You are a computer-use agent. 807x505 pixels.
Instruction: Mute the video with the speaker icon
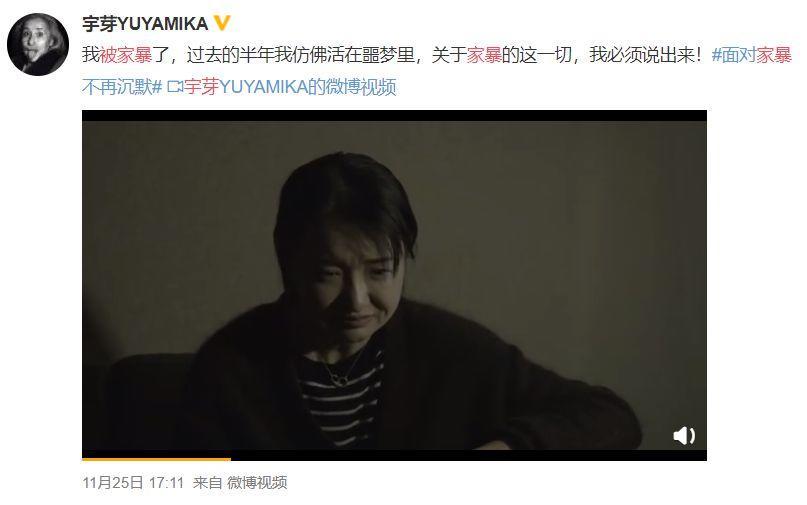pyautogui.click(x=684, y=436)
